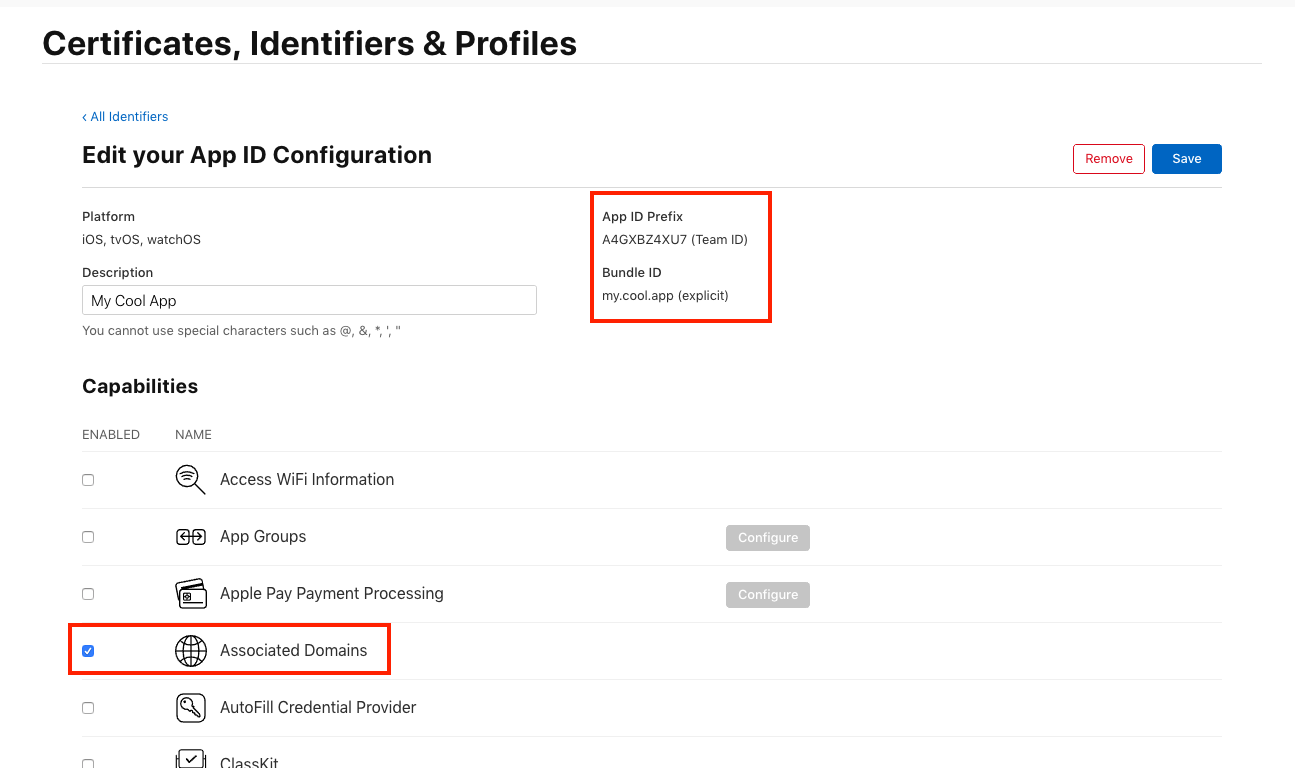Click the Associated Domains globe icon
The image size is (1295, 768).
tap(190, 650)
